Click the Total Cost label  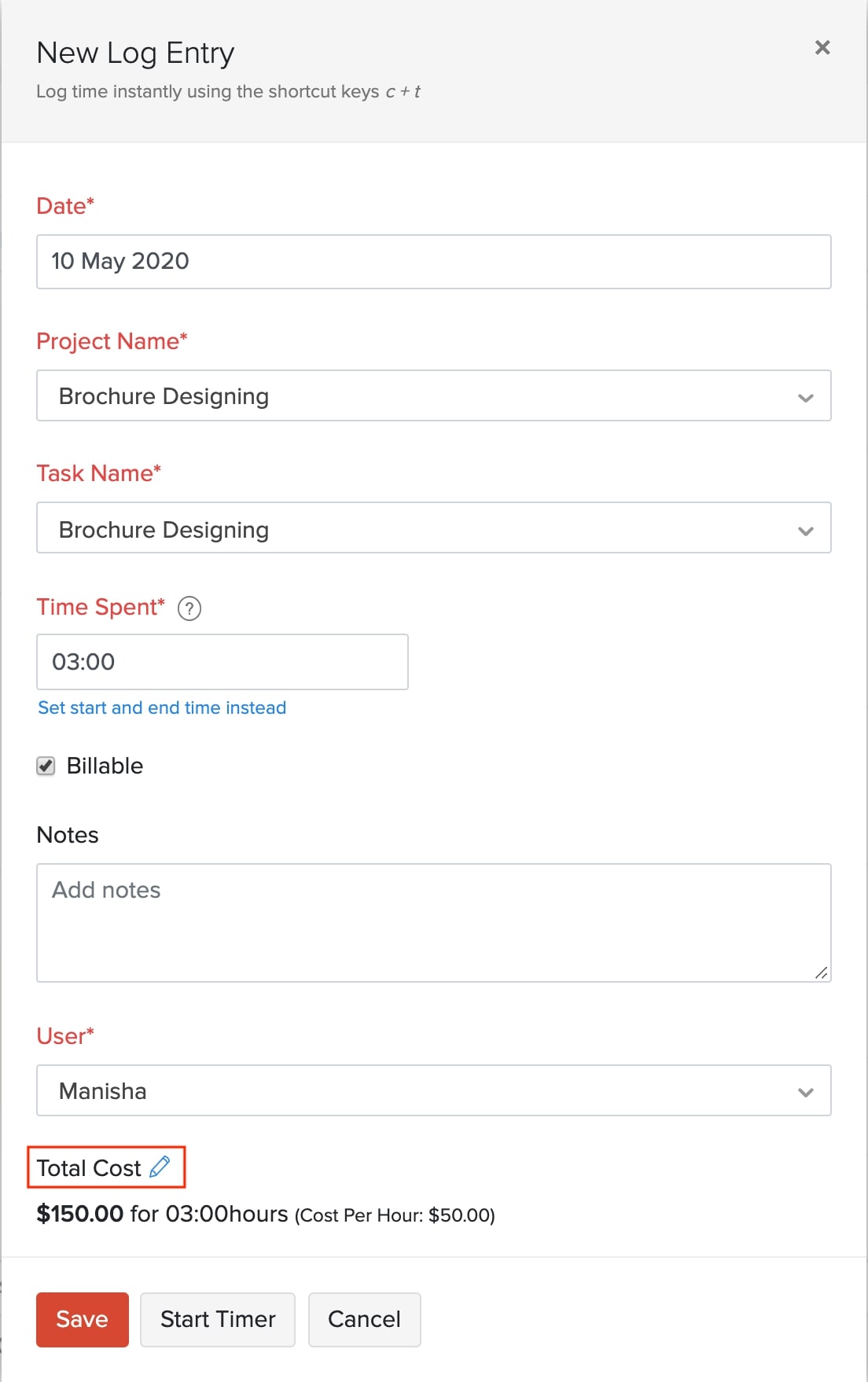[x=89, y=1168]
